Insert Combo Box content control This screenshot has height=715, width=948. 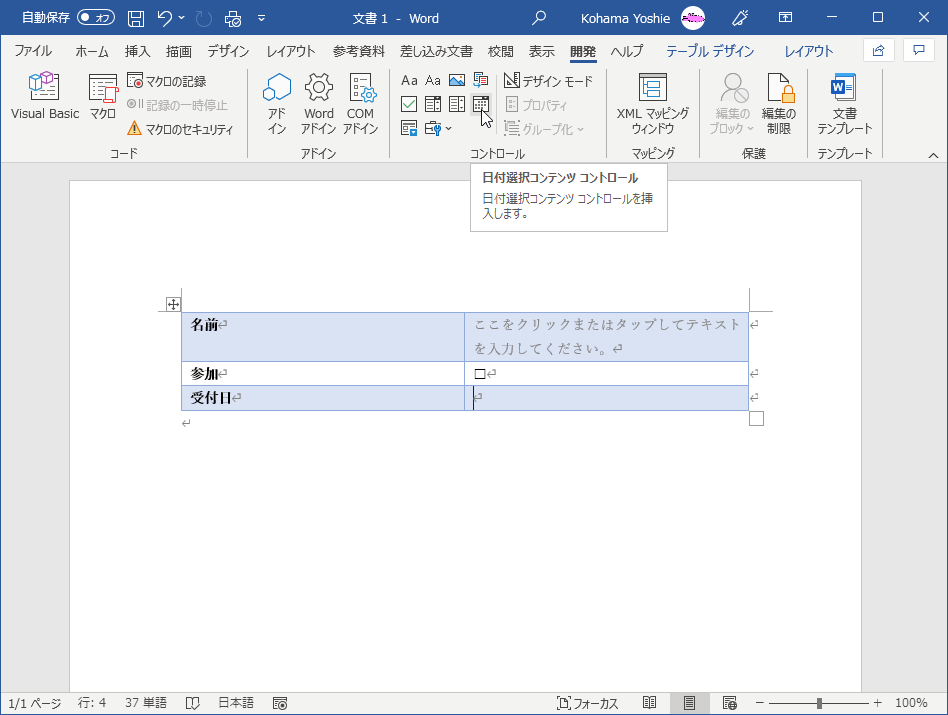pos(433,105)
